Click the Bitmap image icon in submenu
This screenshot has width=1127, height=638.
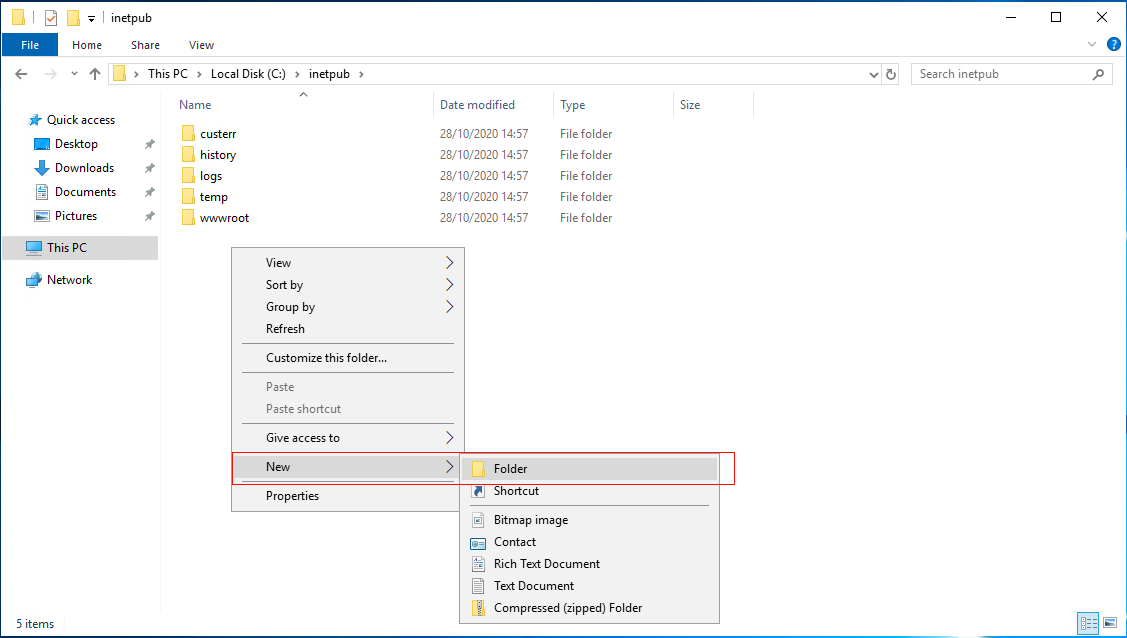tap(478, 520)
